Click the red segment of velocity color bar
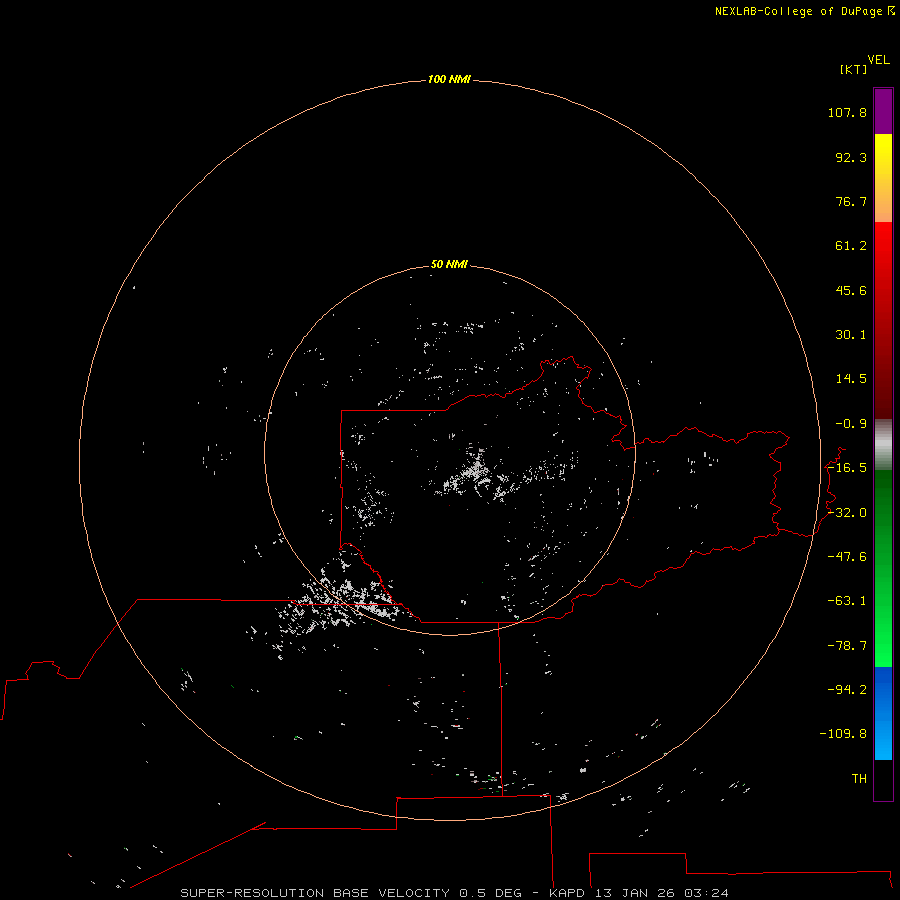The width and height of the screenshot is (900, 900). point(883,320)
